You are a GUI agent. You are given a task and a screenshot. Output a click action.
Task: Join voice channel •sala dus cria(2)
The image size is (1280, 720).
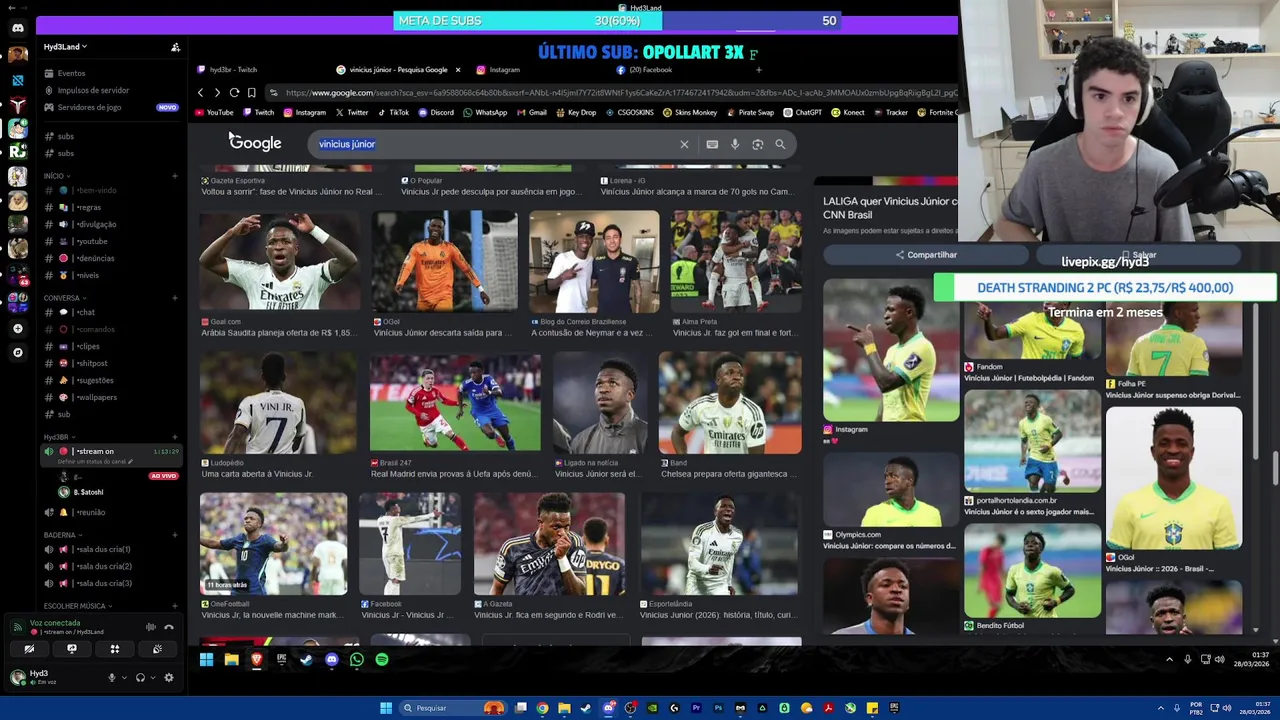pyautogui.click(x=104, y=566)
